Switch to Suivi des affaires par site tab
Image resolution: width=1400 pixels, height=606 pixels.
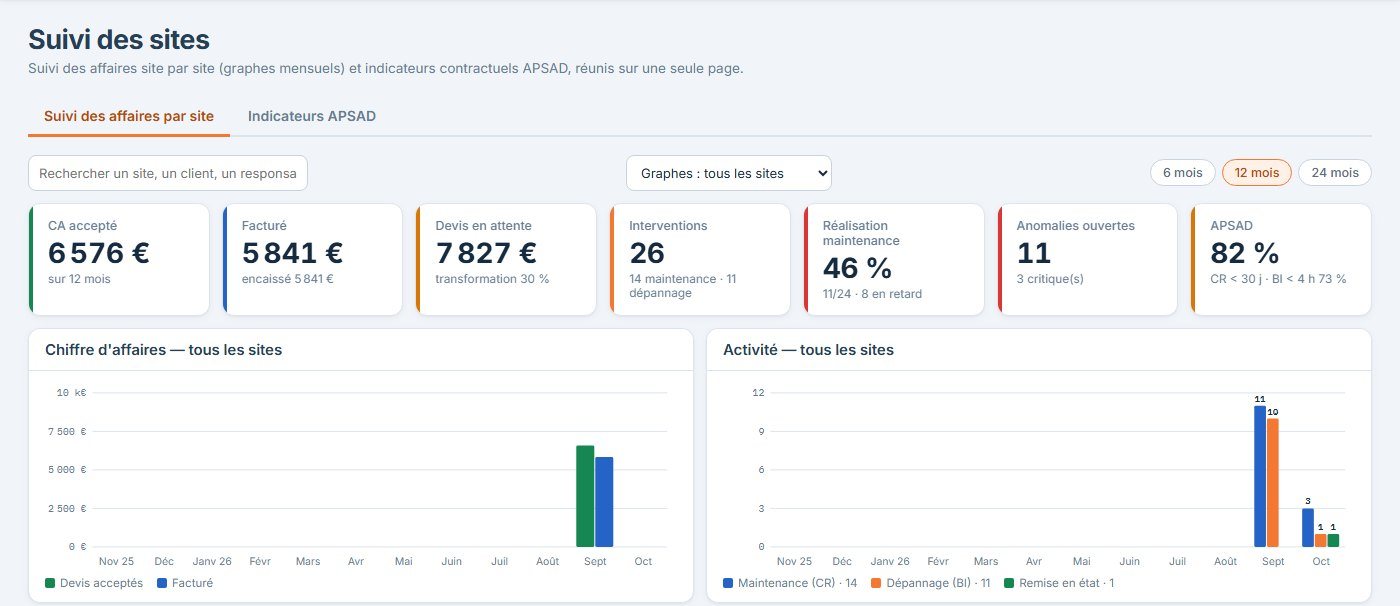pyautogui.click(x=129, y=116)
